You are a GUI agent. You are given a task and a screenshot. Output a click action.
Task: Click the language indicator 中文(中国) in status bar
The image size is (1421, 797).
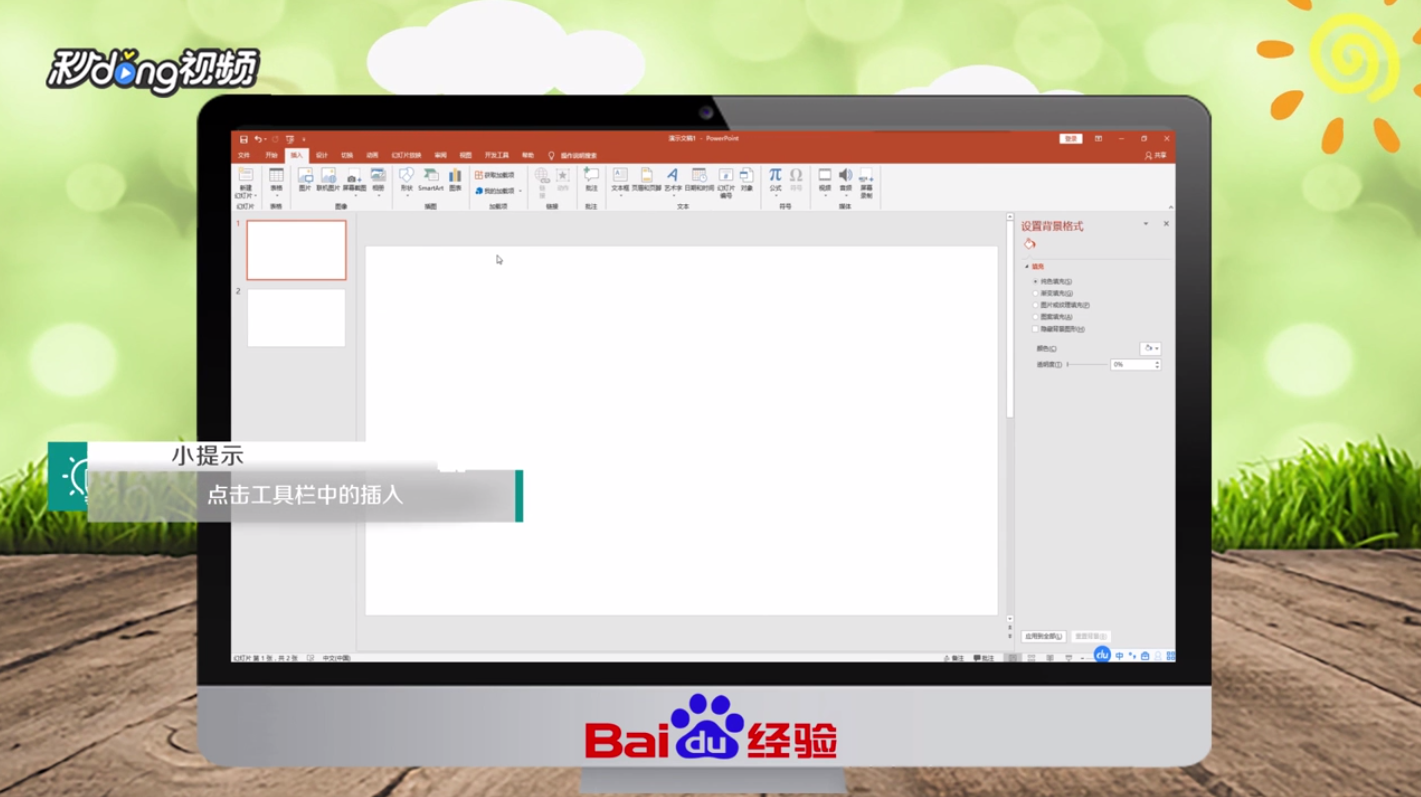336,658
